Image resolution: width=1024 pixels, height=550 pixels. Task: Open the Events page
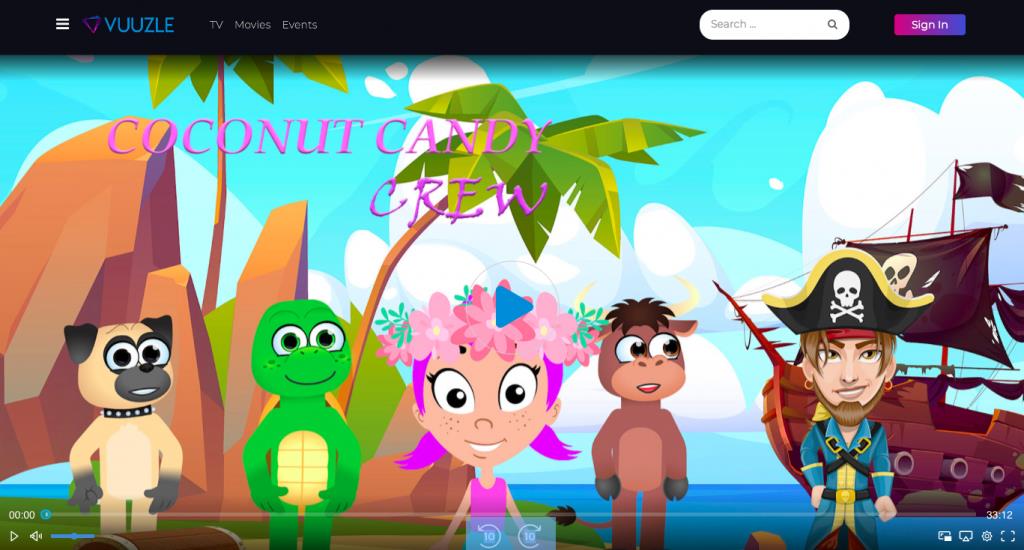click(299, 25)
